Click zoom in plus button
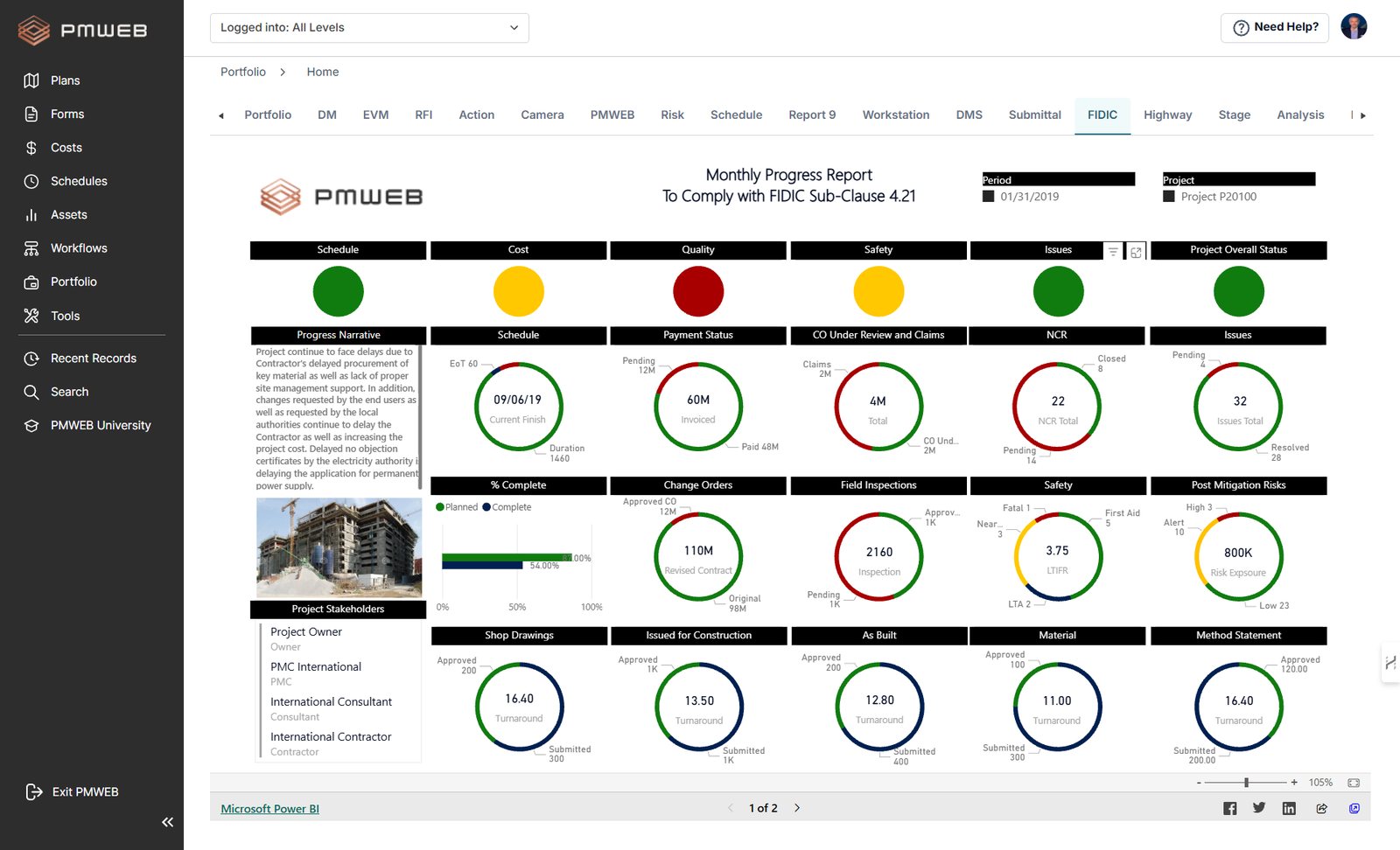Image resolution: width=1400 pixels, height=850 pixels. click(x=1294, y=783)
